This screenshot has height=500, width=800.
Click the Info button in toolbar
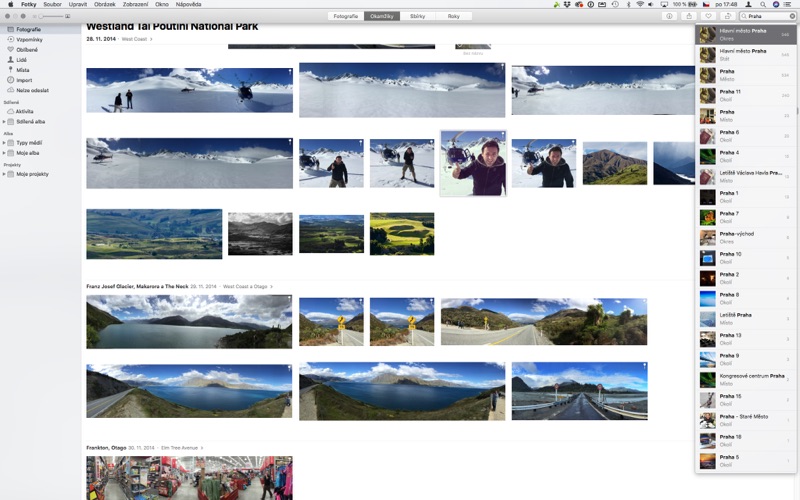669,16
